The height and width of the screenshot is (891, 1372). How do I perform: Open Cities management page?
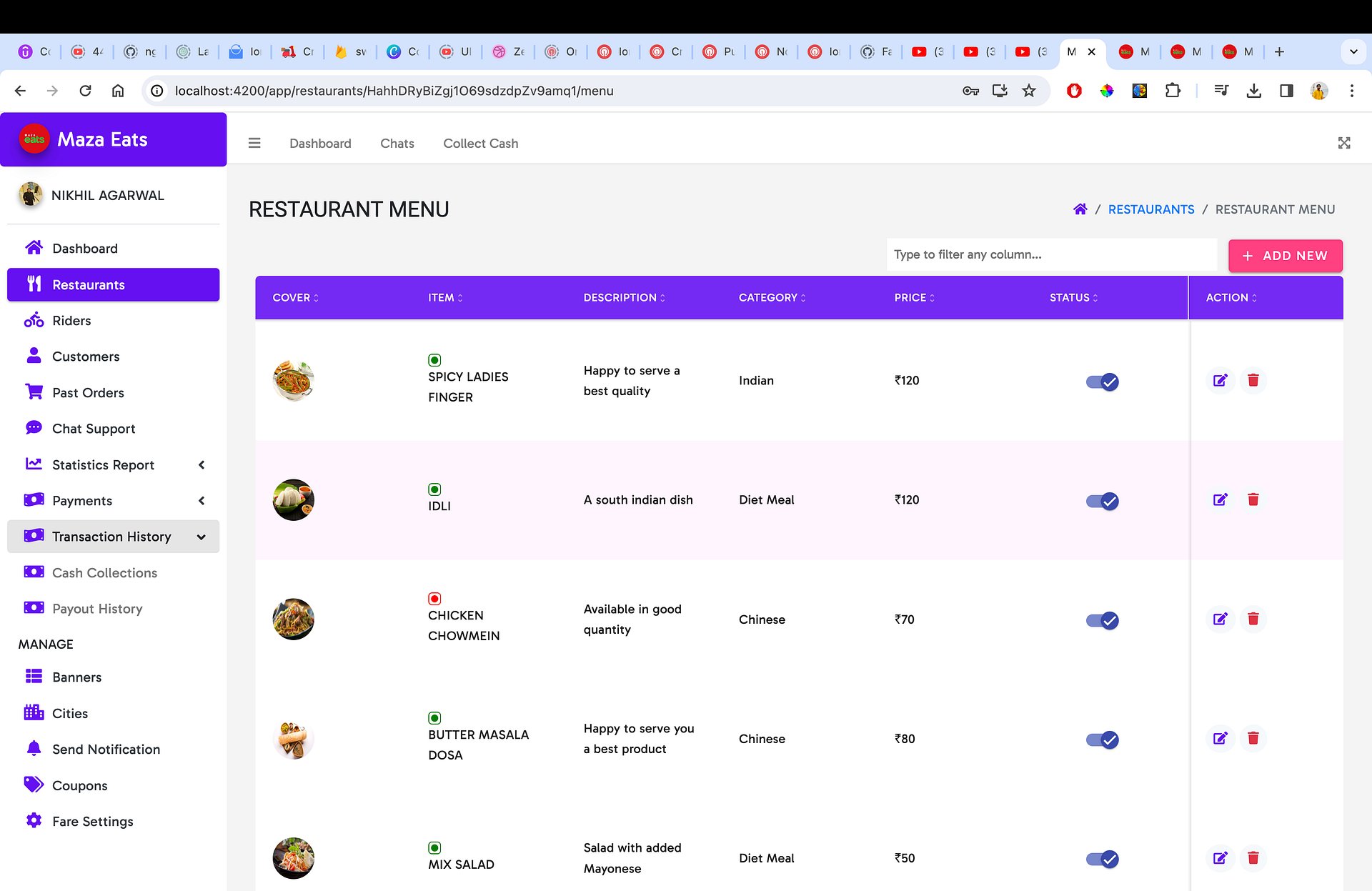pos(113,713)
